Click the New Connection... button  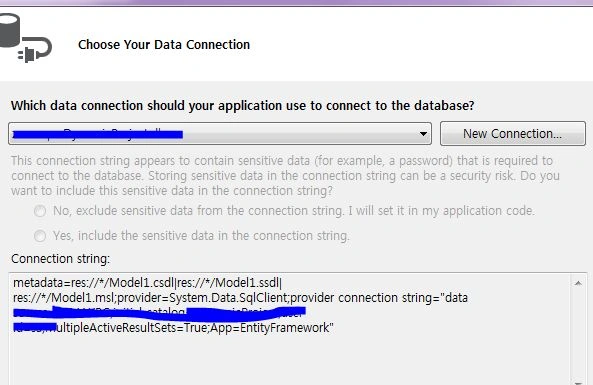tap(512, 134)
